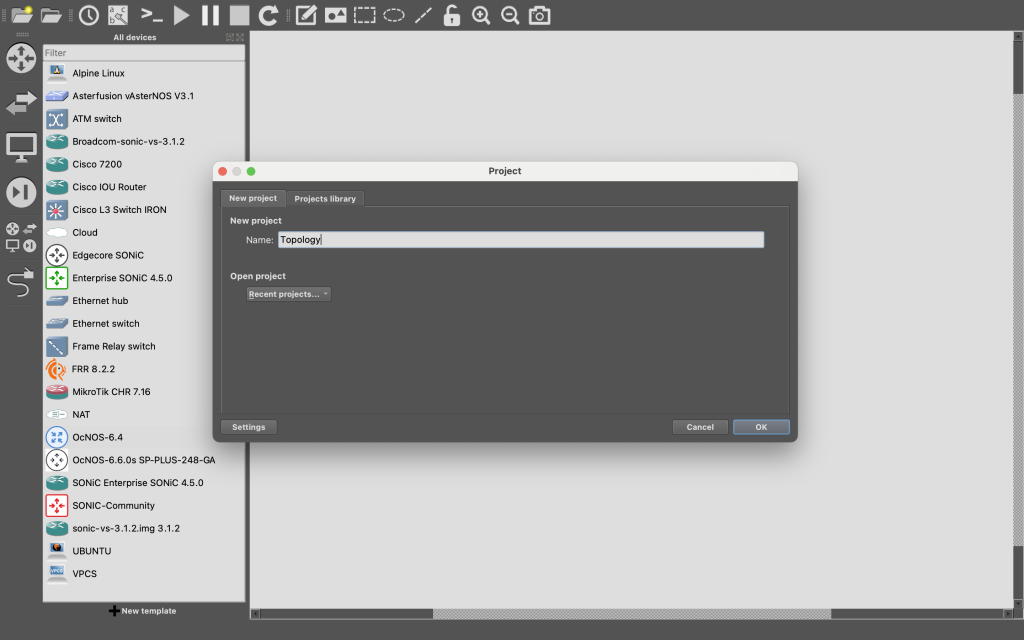Image resolution: width=1024 pixels, height=640 pixels.
Task: Browse end devices via the monitor icon
Action: pos(21,146)
